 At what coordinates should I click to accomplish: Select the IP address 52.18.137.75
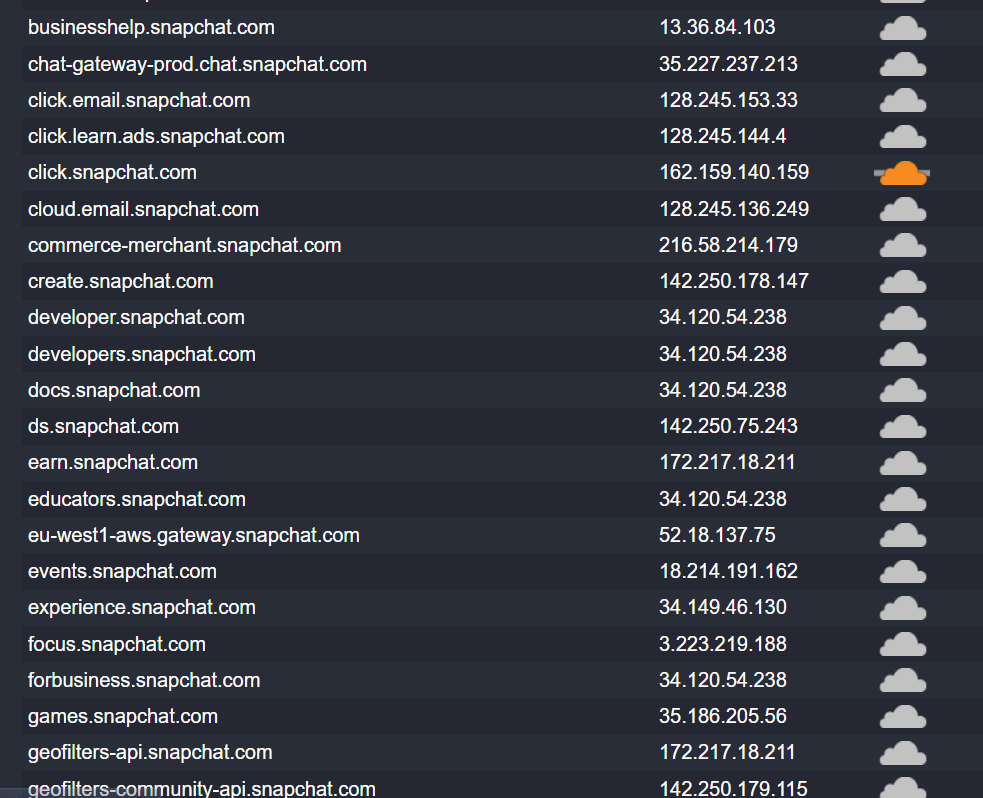(x=717, y=535)
